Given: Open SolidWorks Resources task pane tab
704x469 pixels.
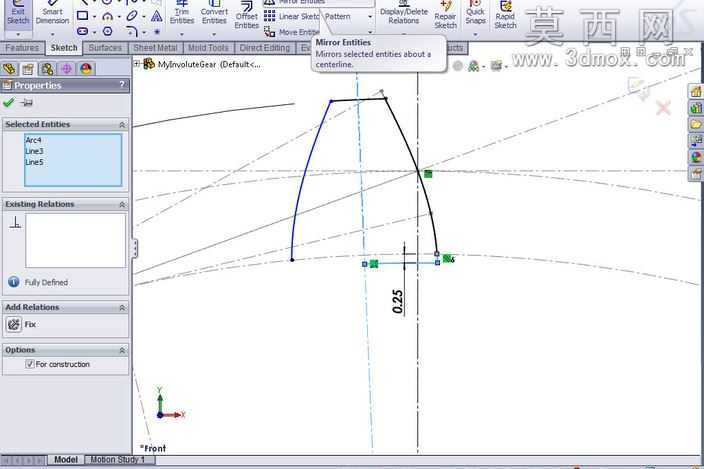Looking at the screenshot, I should click(x=696, y=92).
